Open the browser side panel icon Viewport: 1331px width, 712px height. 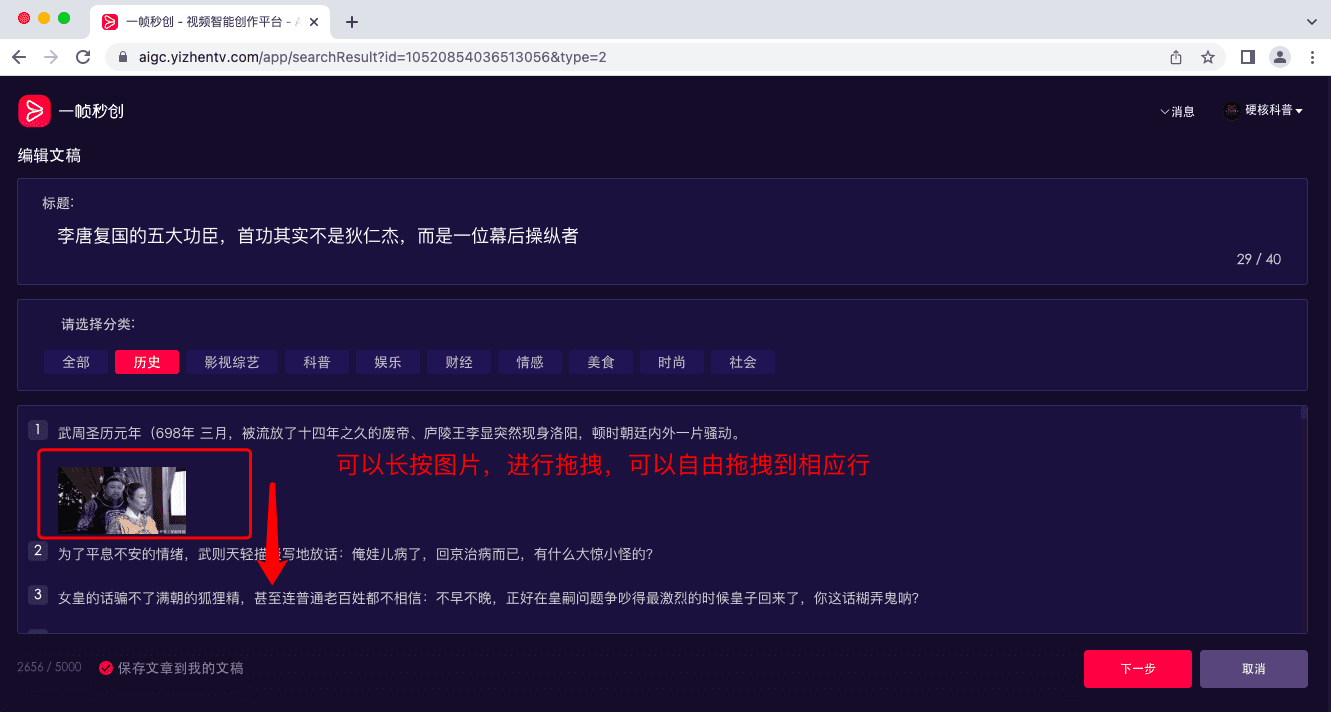[x=1246, y=57]
